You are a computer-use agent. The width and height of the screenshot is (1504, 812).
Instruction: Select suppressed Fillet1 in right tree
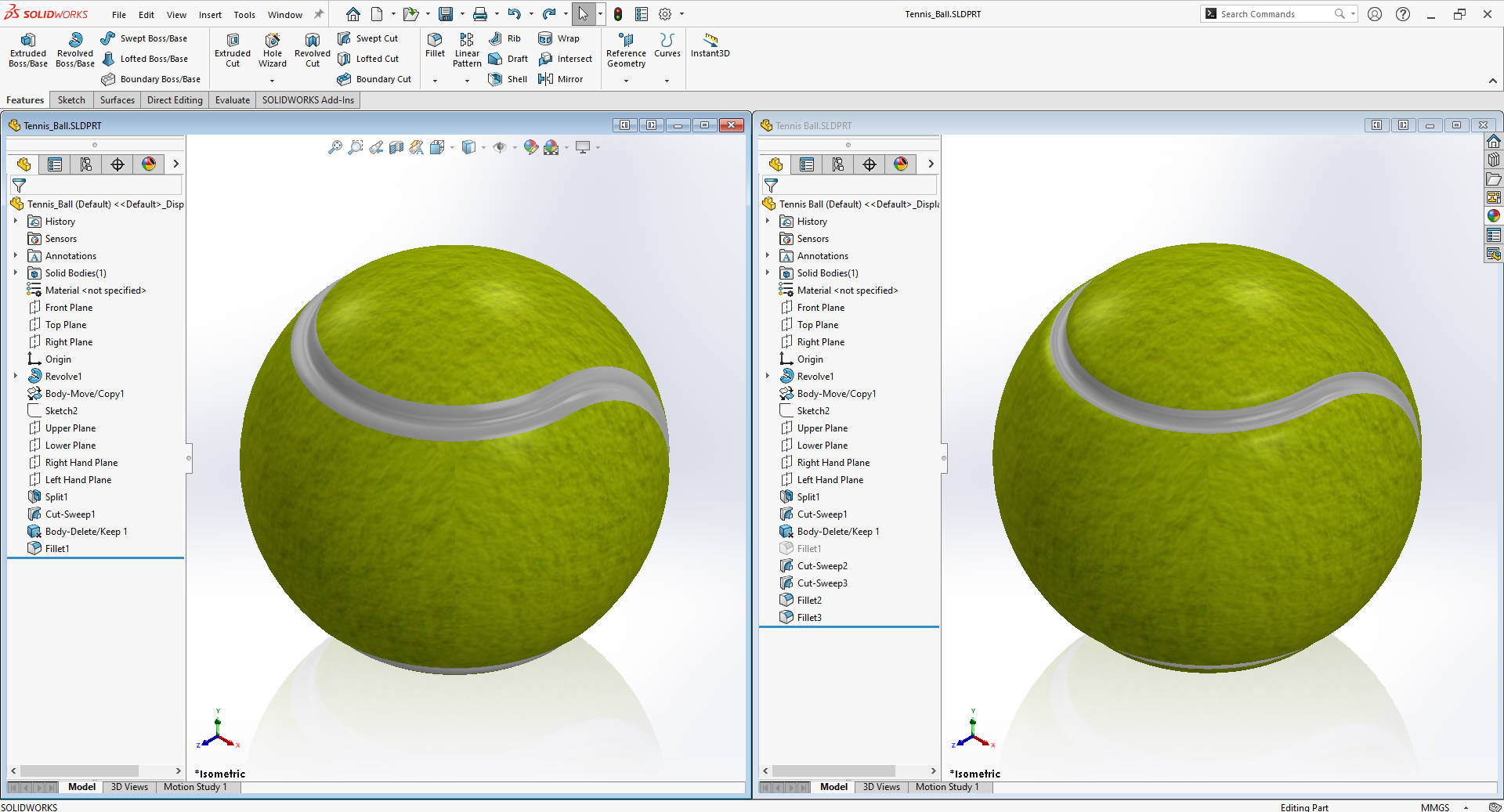(x=808, y=549)
